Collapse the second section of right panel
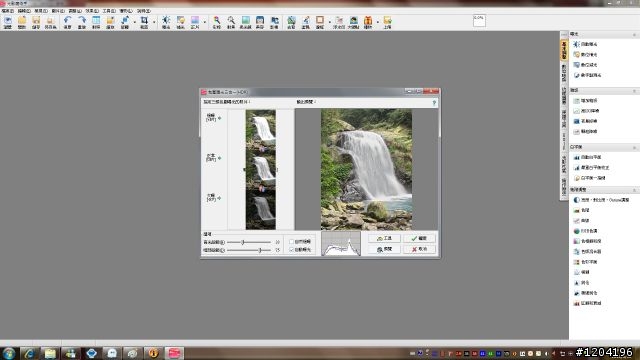Image resolution: width=640 pixels, height=360 pixels. (634, 91)
